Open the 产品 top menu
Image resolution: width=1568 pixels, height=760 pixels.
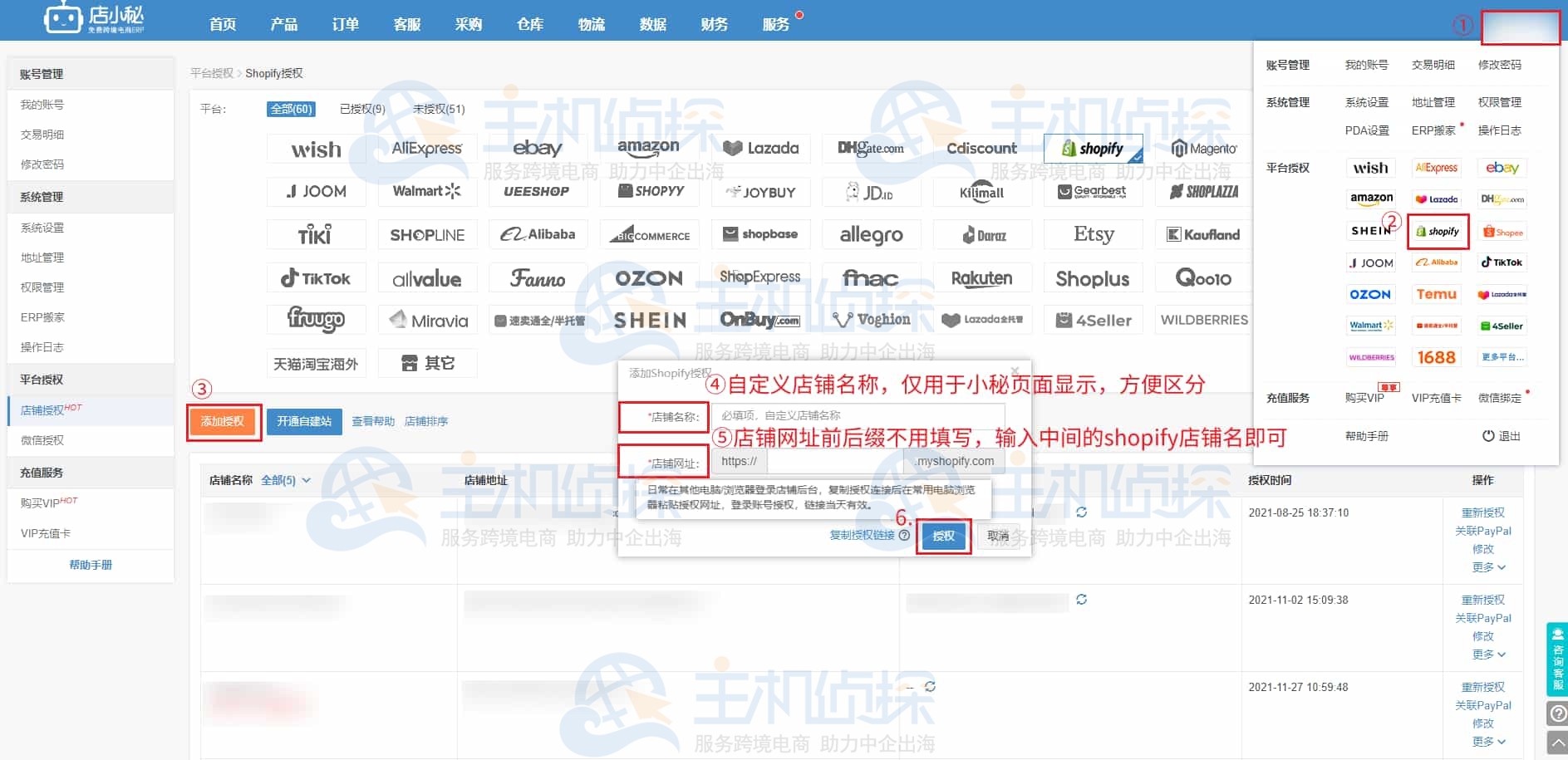[x=284, y=24]
